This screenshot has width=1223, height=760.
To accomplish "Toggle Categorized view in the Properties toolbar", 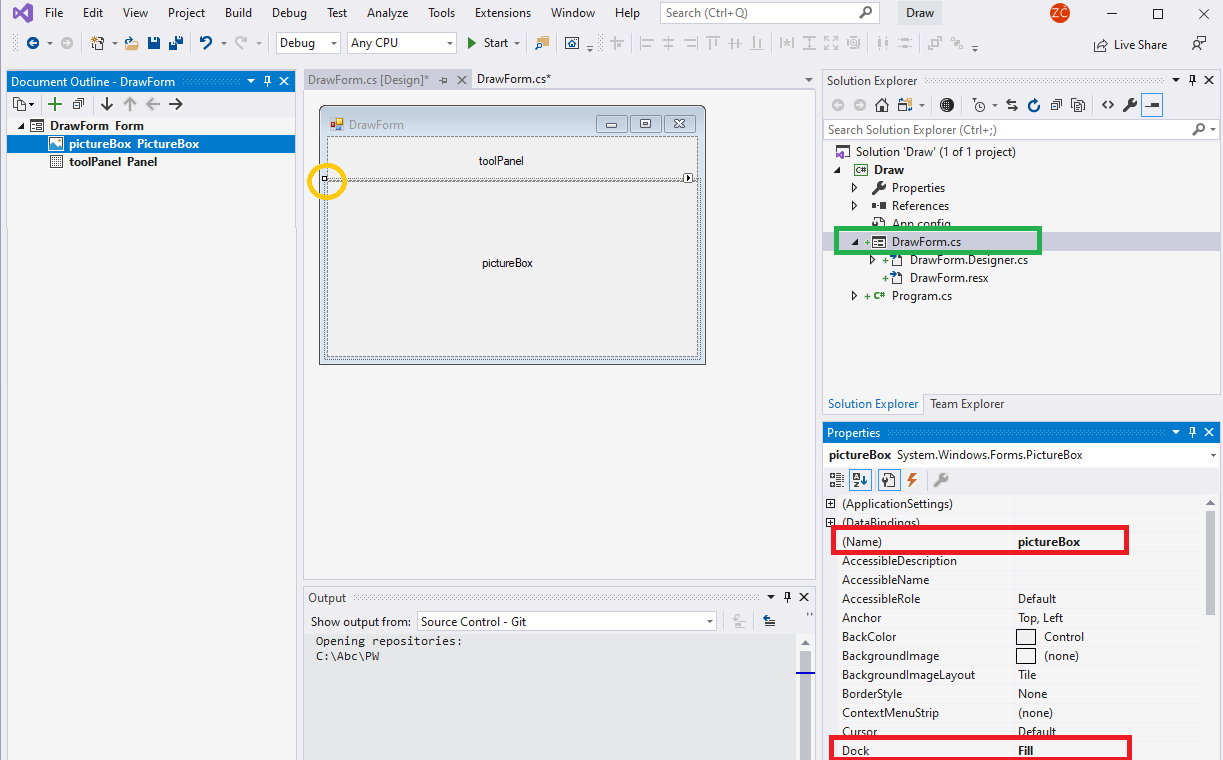I will tap(837, 480).
